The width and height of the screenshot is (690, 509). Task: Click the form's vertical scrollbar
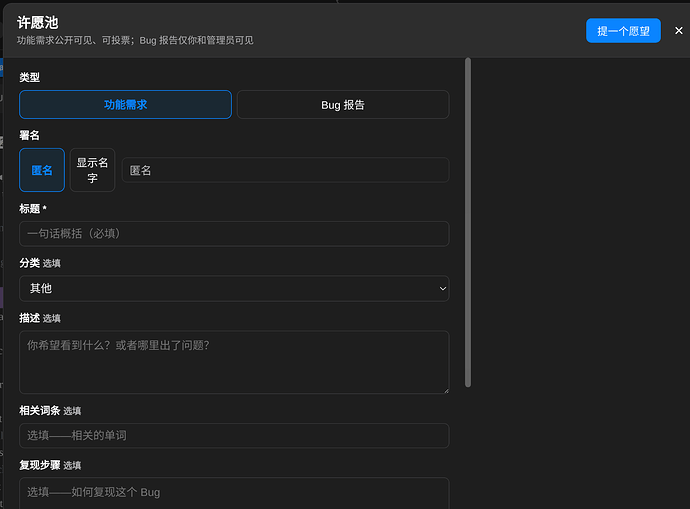point(468,223)
